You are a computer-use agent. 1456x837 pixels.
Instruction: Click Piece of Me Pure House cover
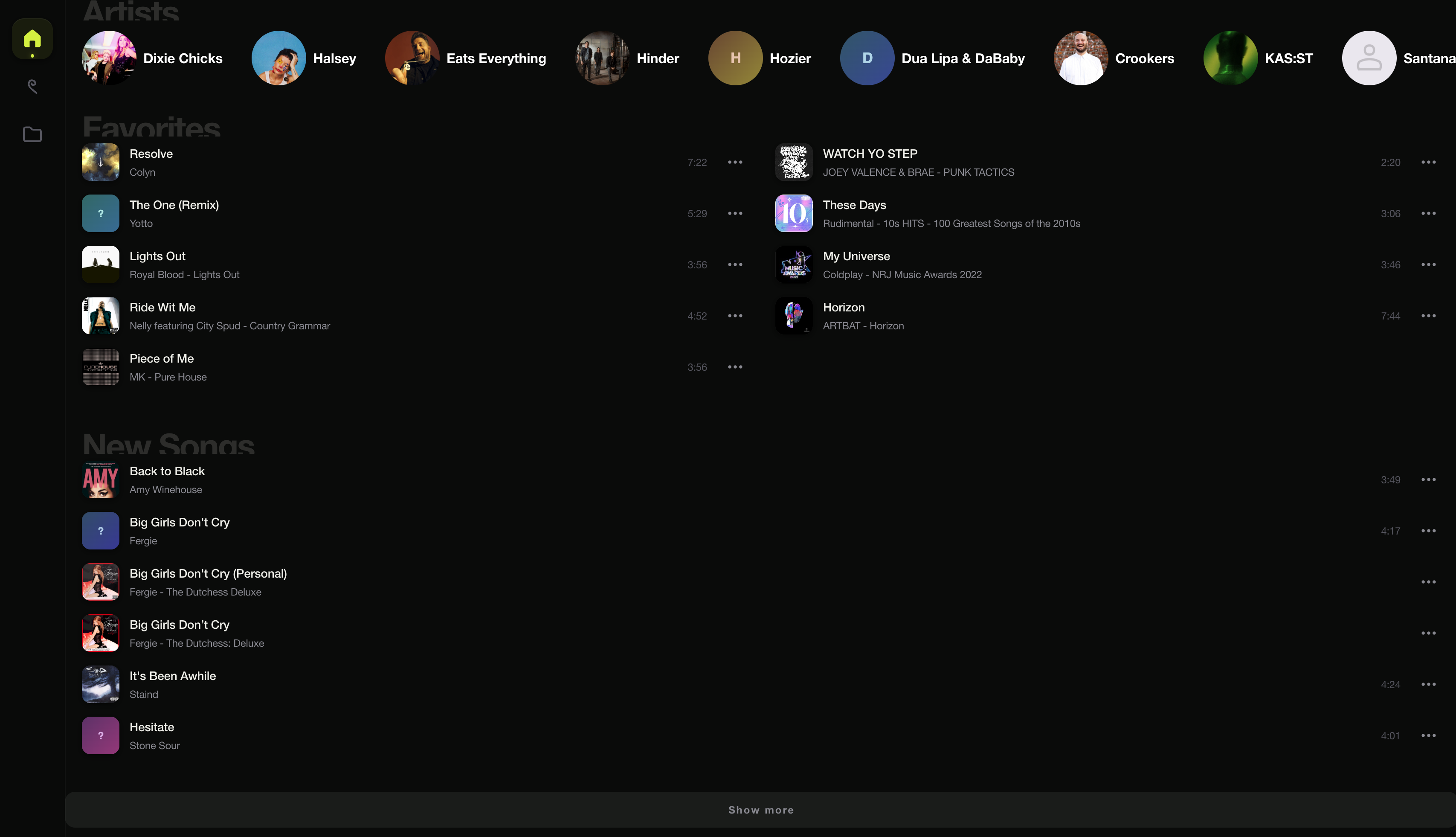click(101, 367)
